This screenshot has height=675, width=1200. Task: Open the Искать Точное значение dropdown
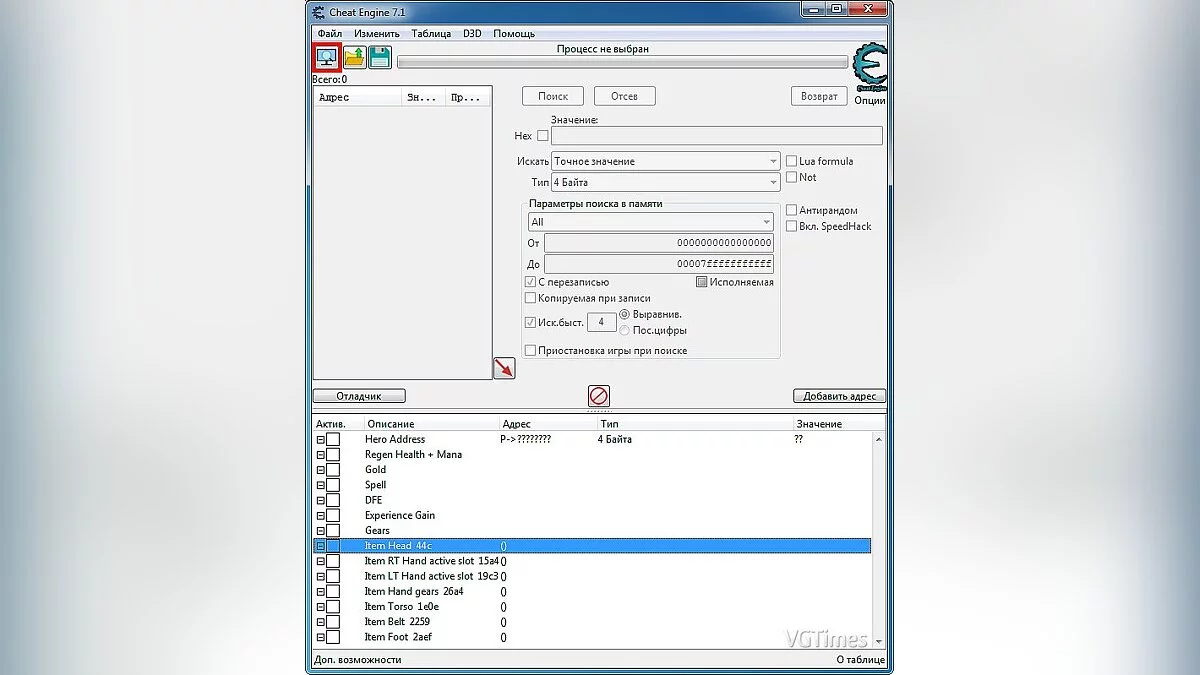point(665,161)
